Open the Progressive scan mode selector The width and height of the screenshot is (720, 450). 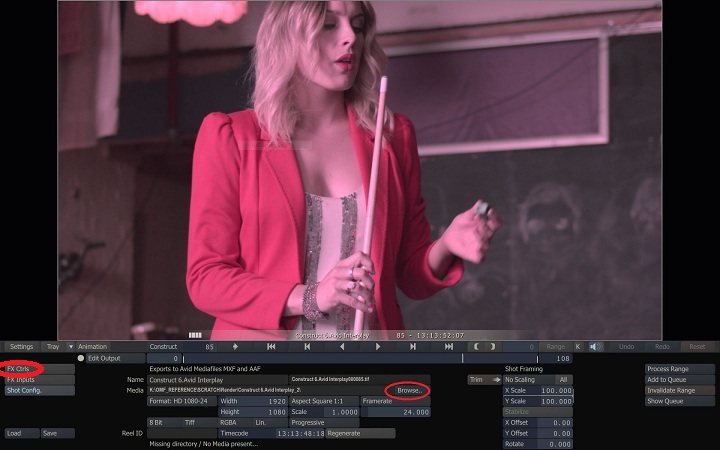(324, 422)
